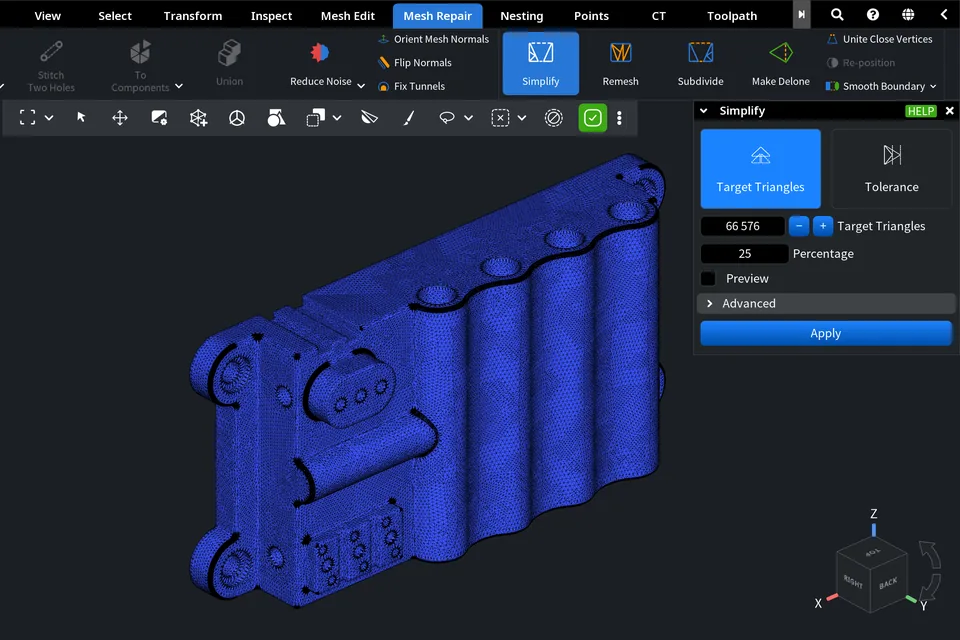Click Flip Normals
The width and height of the screenshot is (960, 640).
[x=415, y=62]
